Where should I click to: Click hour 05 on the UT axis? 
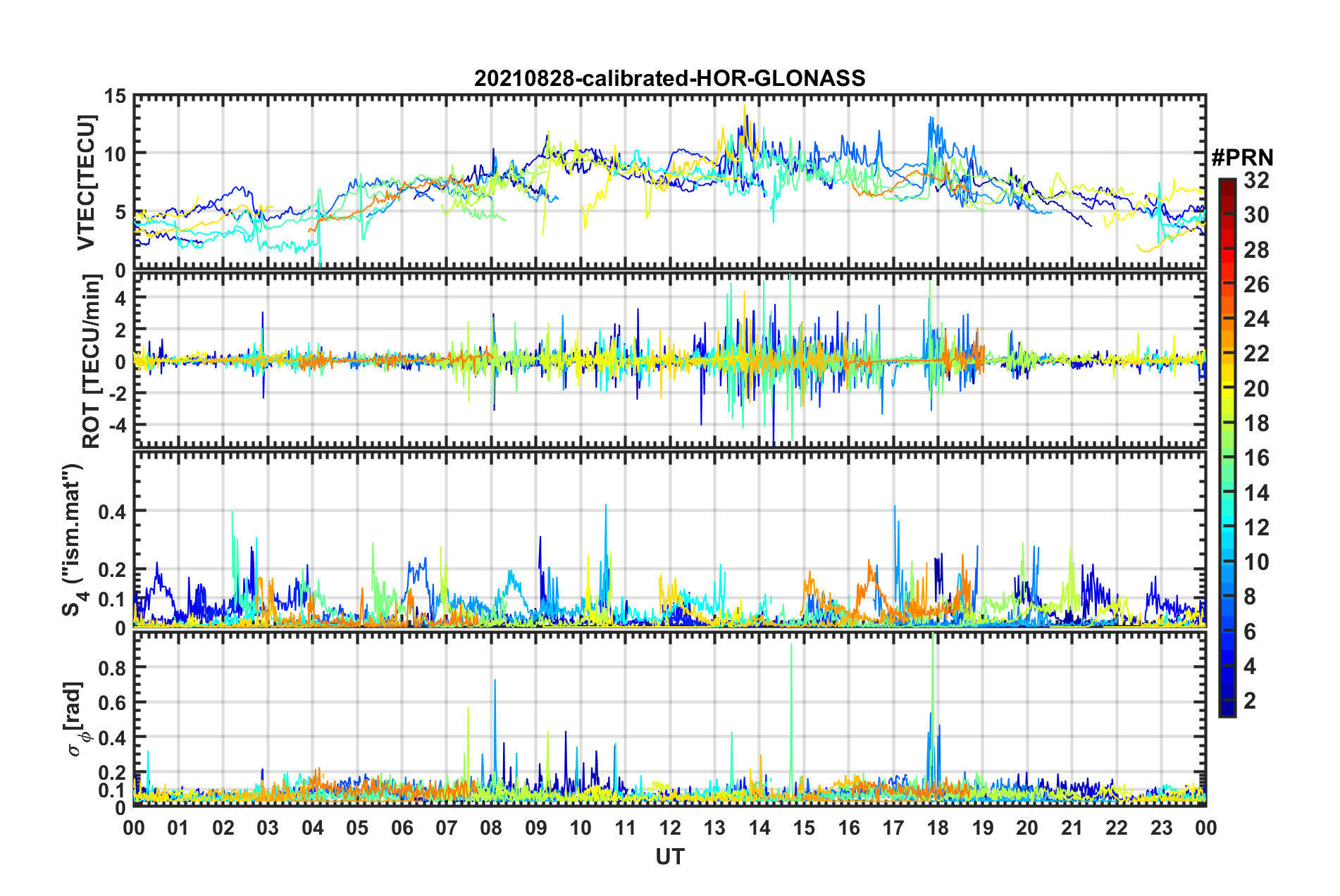[357, 828]
